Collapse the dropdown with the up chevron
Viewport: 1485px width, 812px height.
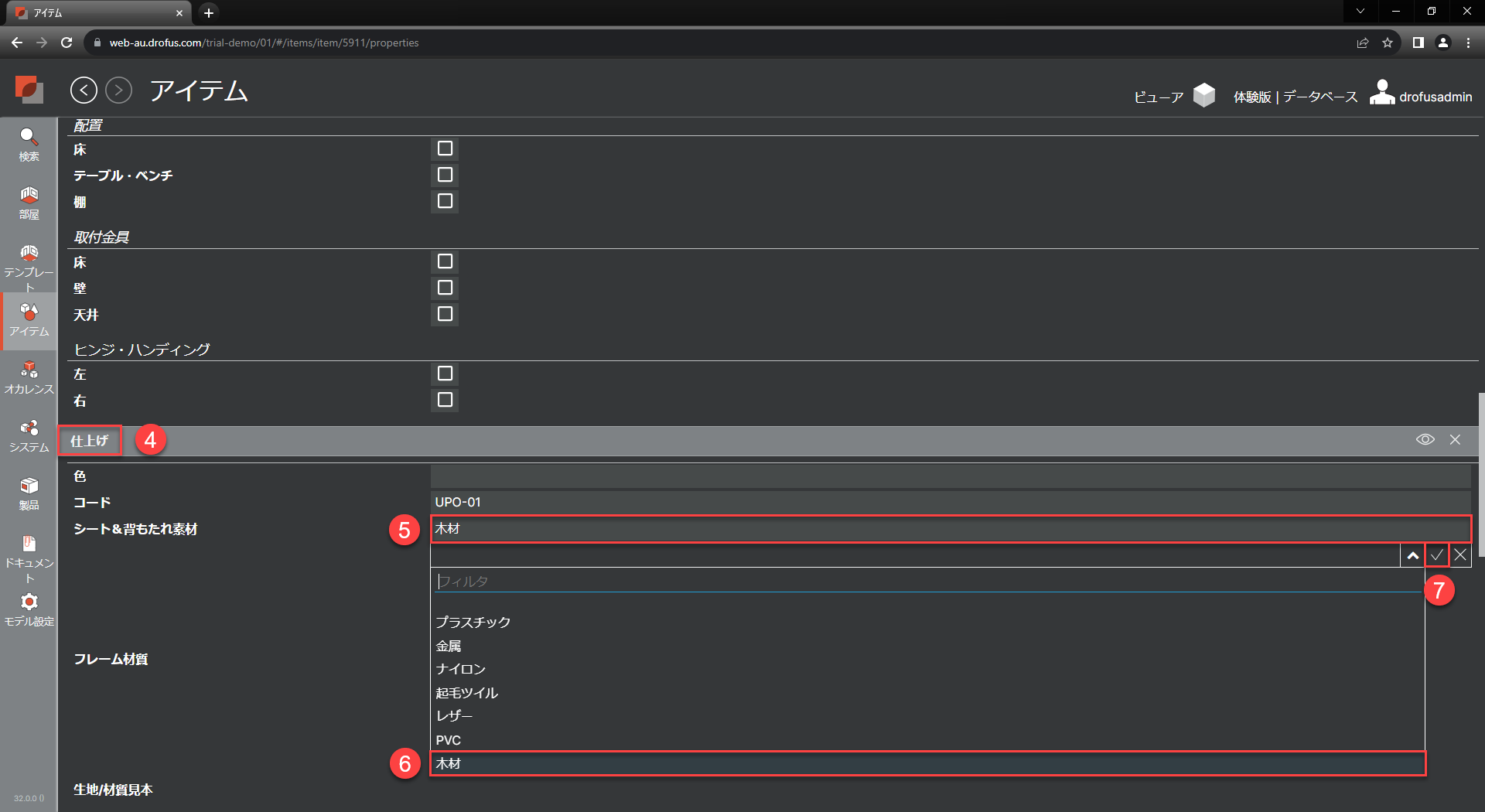point(1412,555)
